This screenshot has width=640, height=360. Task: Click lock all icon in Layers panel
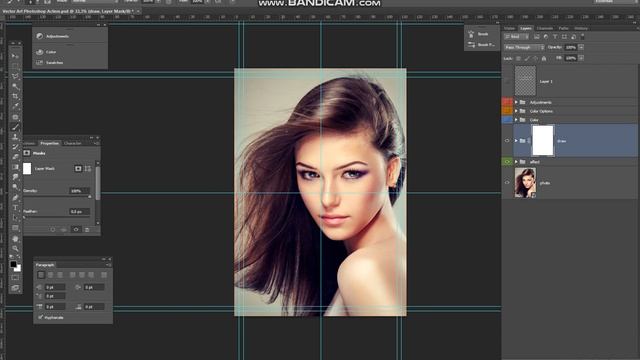[544, 58]
